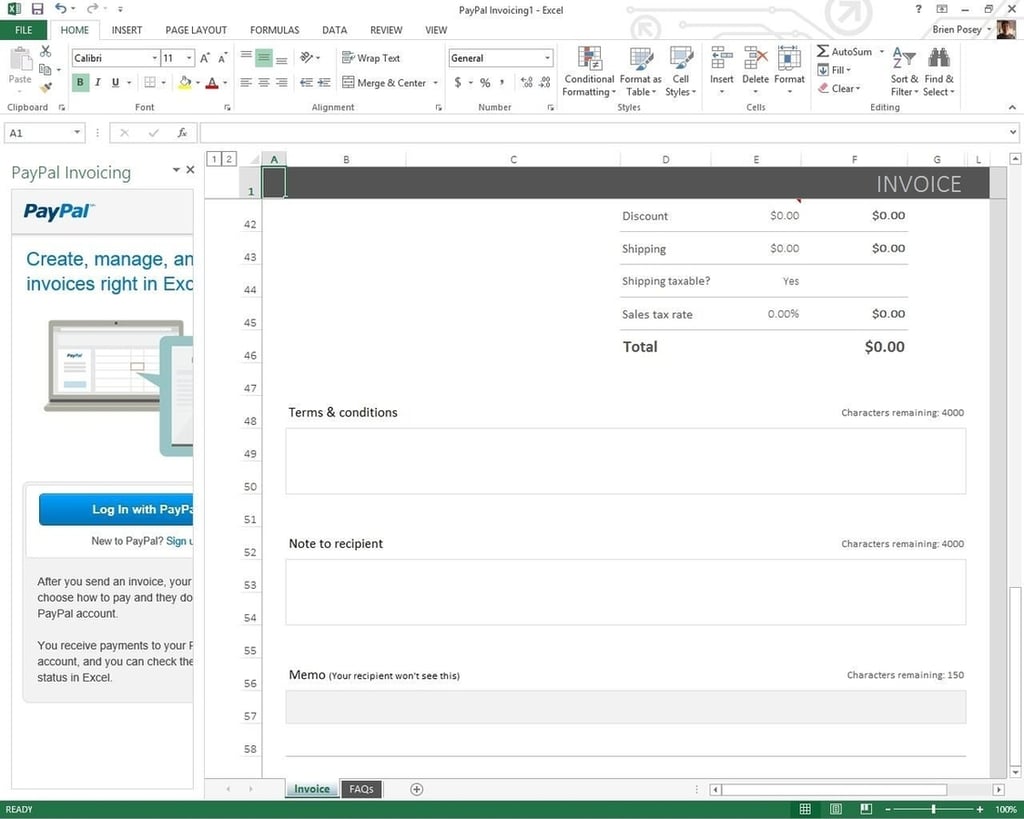Click the Sign up link for new PayPal users
The height and width of the screenshot is (819, 1024).
pos(180,541)
